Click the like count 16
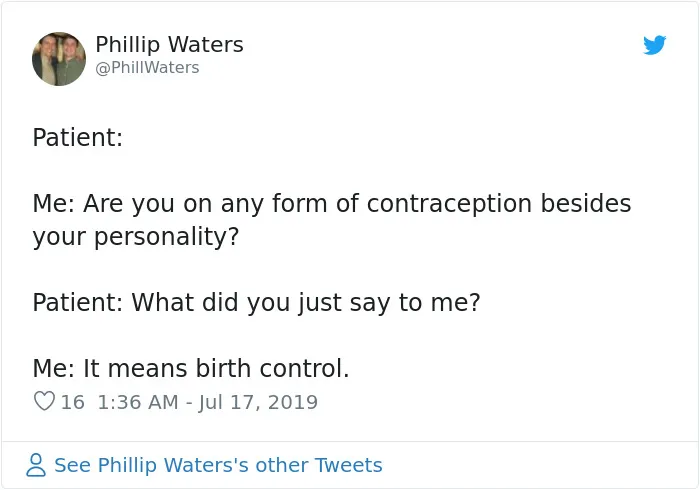The image size is (700, 490). (x=72, y=402)
